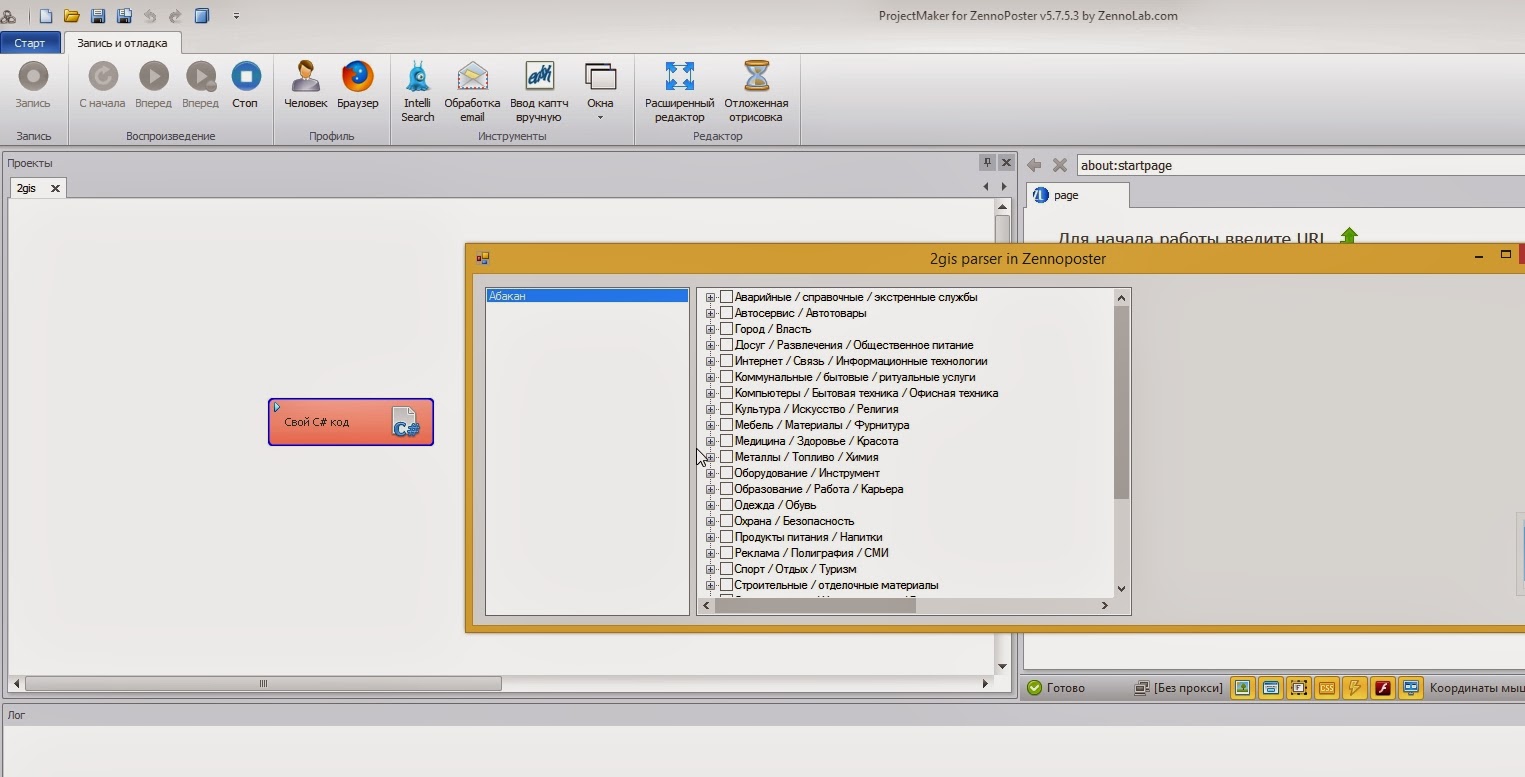This screenshot has width=1525, height=777.
Task: Click browser stop X button
Action: [x=1059, y=165]
